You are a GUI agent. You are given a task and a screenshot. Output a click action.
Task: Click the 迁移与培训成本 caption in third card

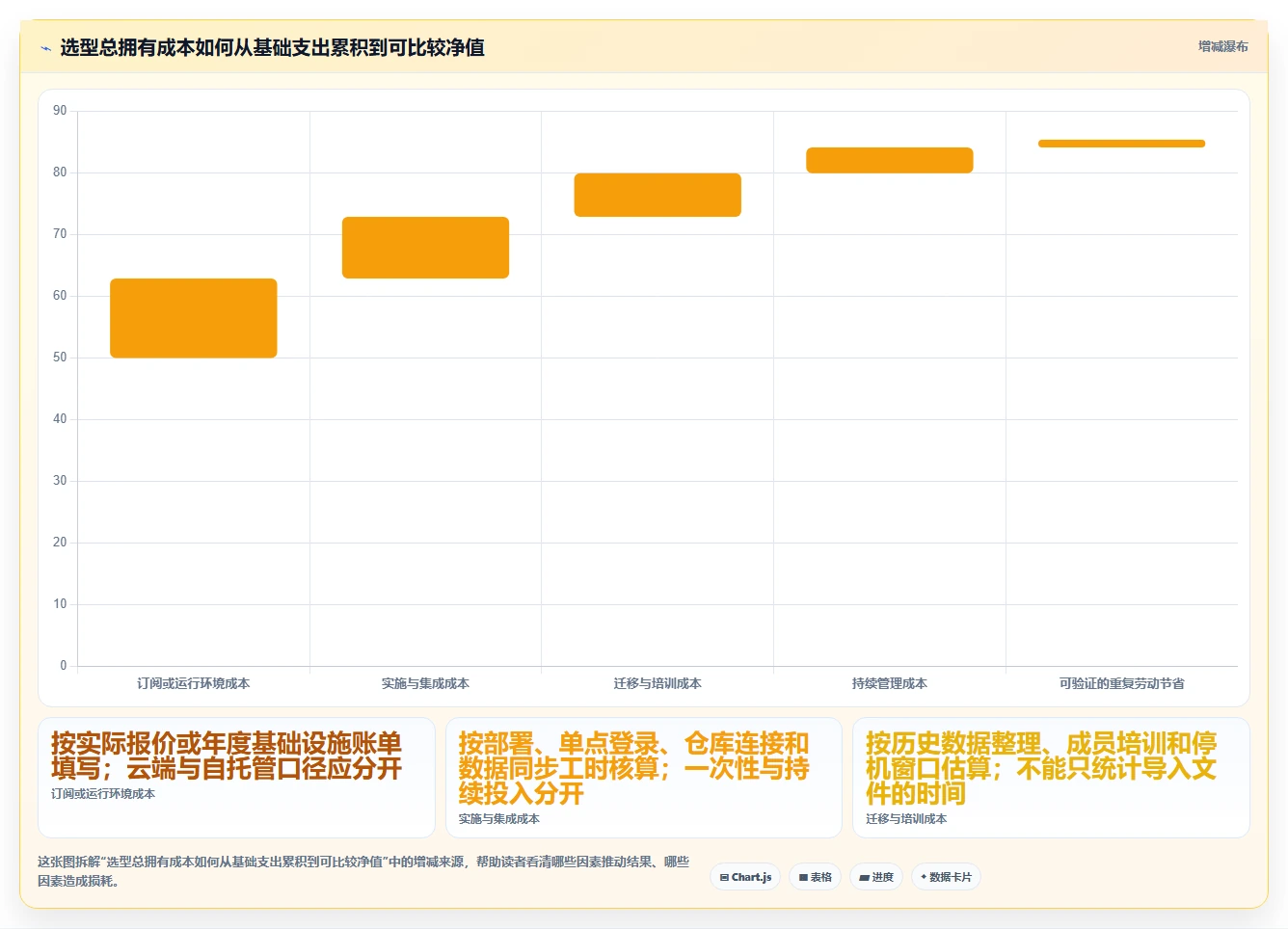point(906,819)
